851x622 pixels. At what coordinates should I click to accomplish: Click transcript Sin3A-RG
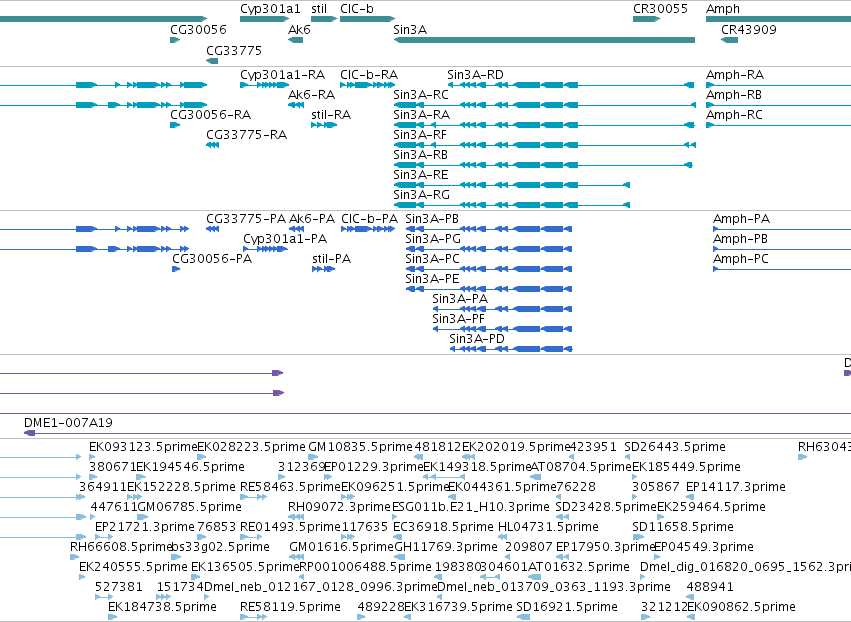tap(422, 195)
